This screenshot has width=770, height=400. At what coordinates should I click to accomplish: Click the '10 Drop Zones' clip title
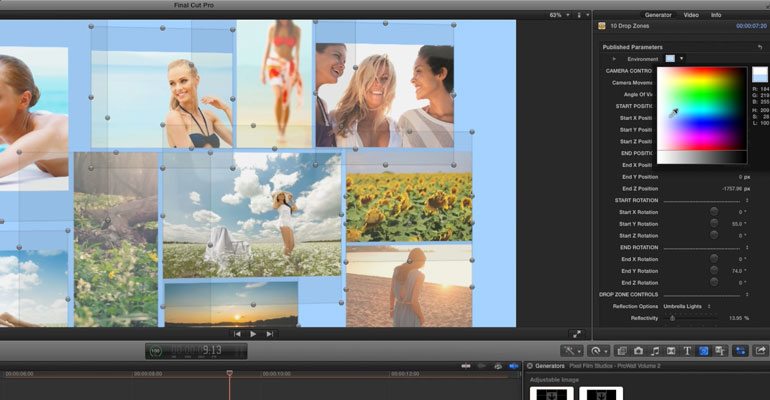point(630,26)
